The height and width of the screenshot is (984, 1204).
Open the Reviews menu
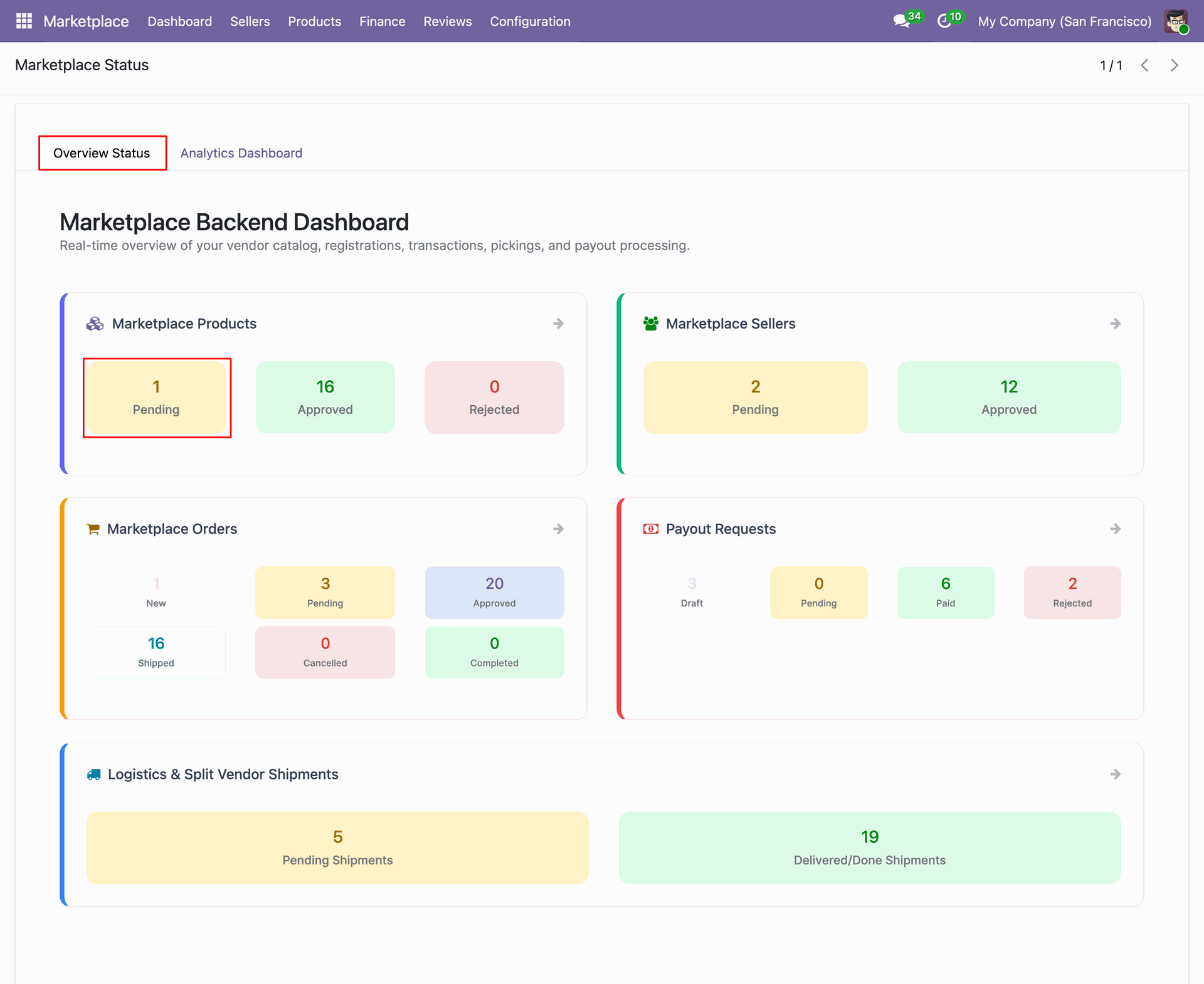tap(447, 21)
